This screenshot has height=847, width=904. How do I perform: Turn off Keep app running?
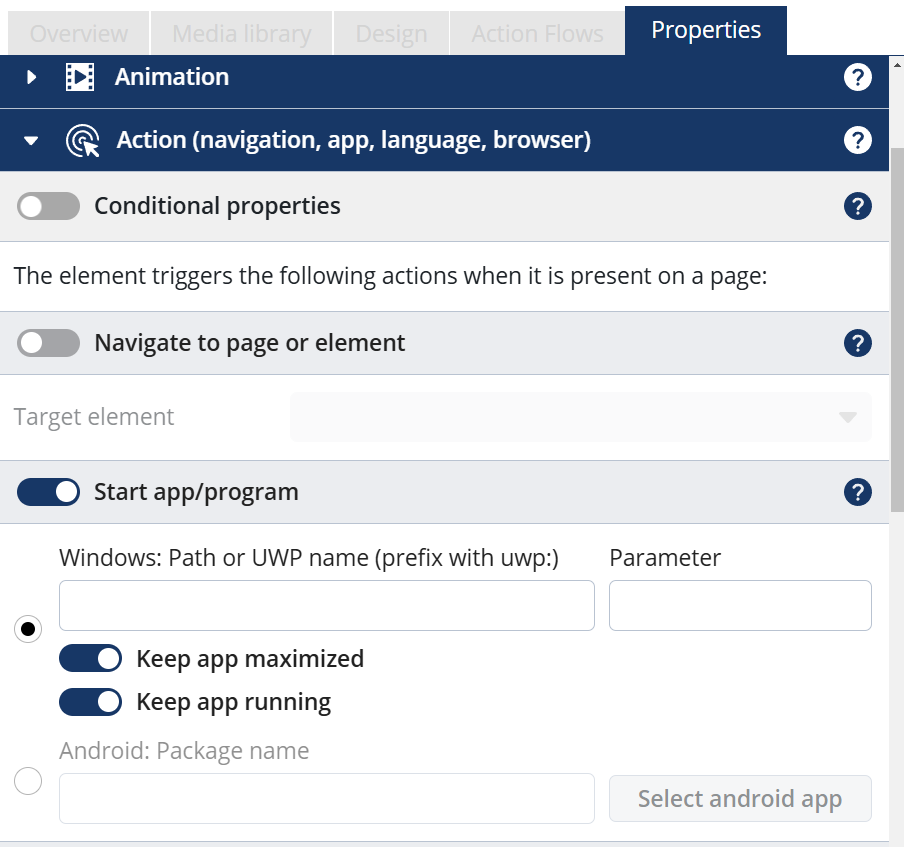click(90, 702)
